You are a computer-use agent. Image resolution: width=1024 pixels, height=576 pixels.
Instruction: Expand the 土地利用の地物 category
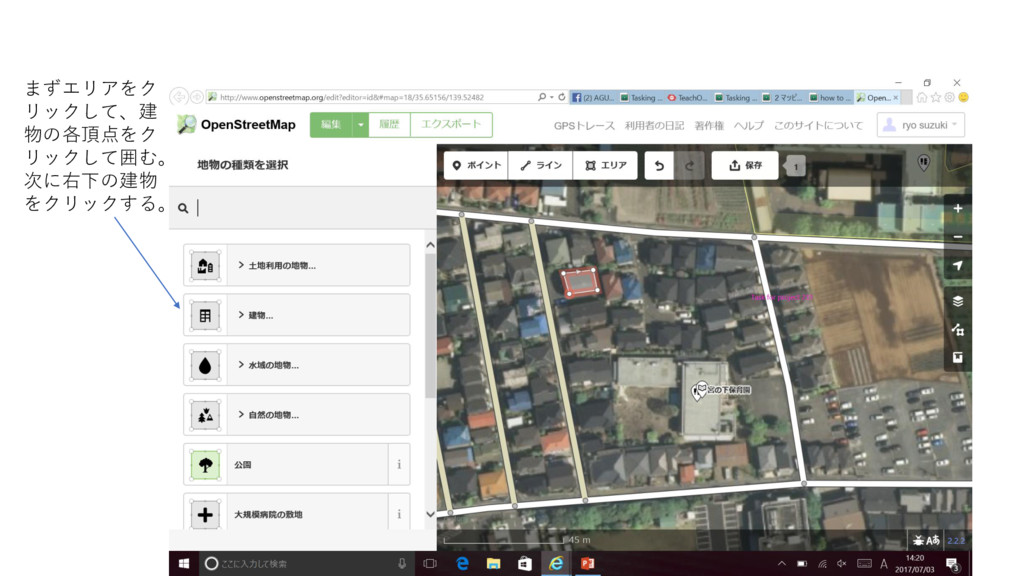(296, 266)
